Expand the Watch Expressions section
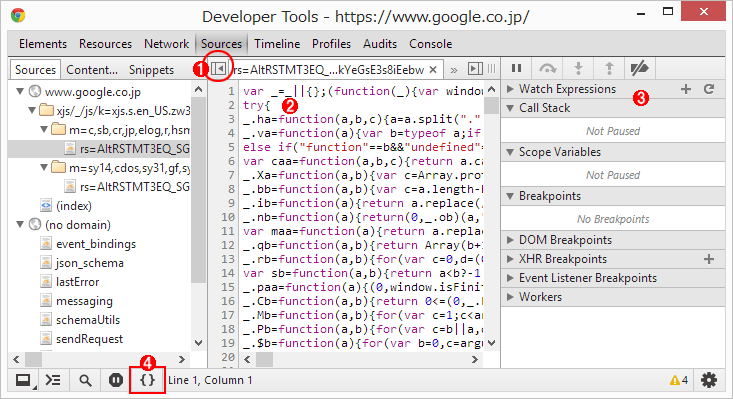The height and width of the screenshot is (399, 733). tap(510, 89)
